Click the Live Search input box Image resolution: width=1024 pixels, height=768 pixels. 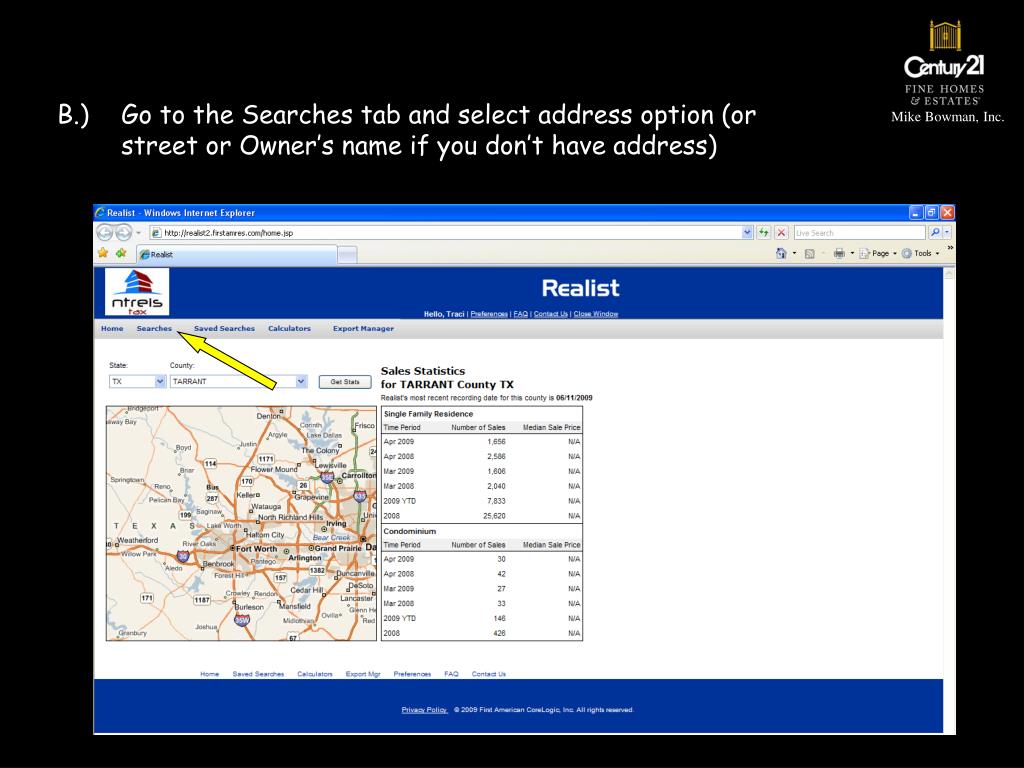[859, 232]
